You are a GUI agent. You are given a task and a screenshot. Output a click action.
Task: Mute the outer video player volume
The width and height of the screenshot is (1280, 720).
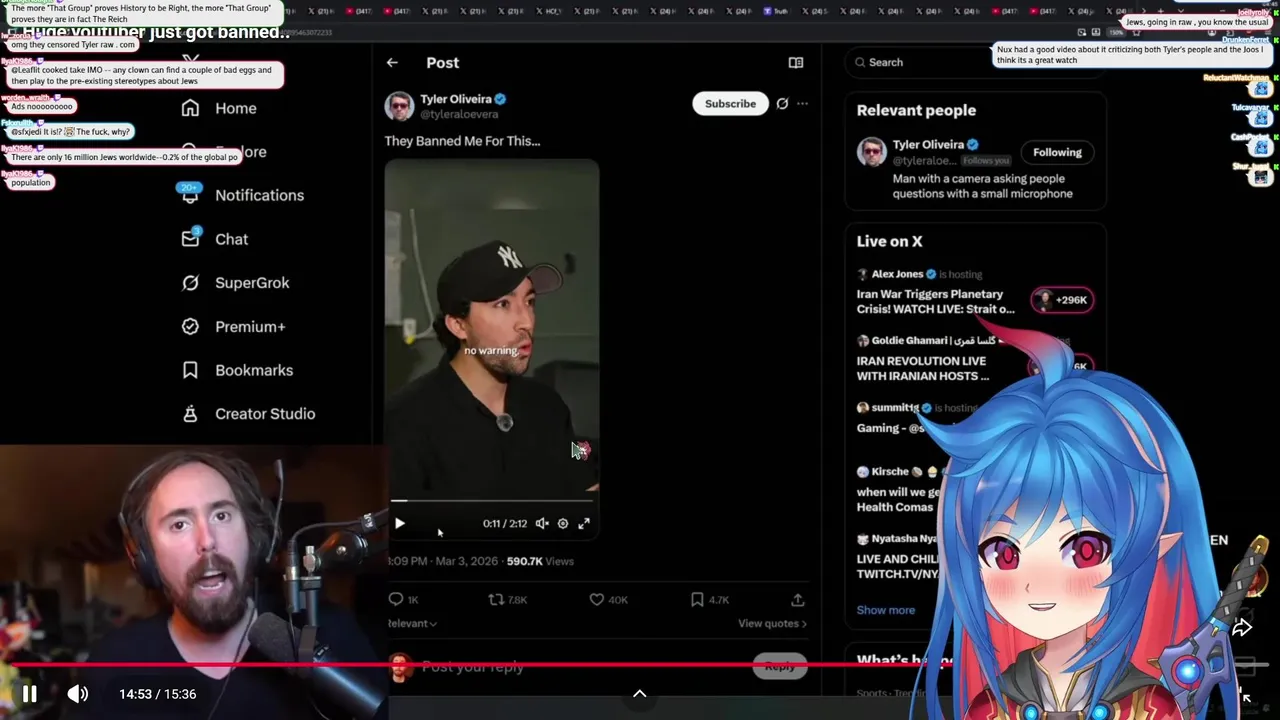pyautogui.click(x=77, y=694)
